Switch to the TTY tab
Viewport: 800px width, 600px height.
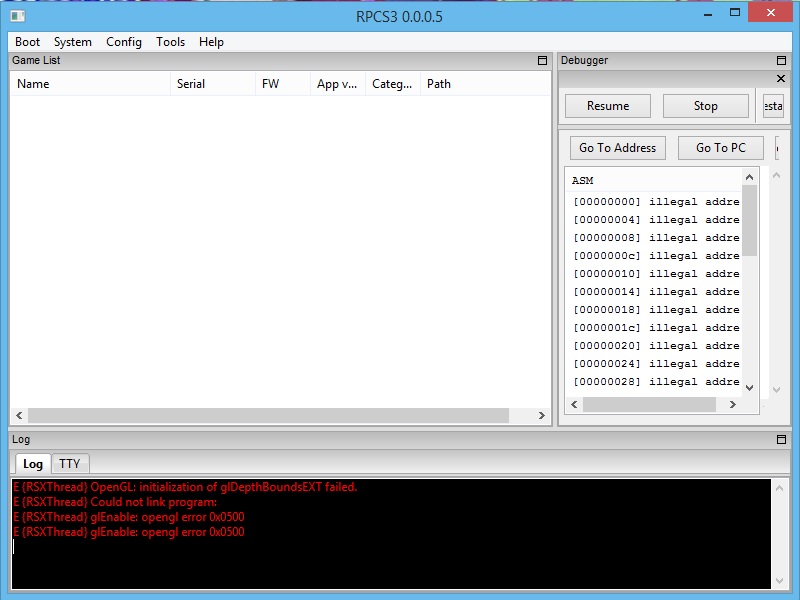[x=69, y=463]
